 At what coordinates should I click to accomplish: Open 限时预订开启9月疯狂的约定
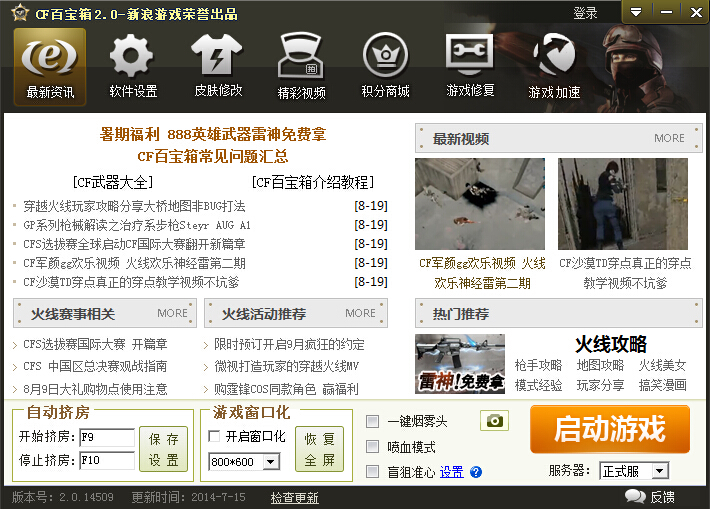289,345
